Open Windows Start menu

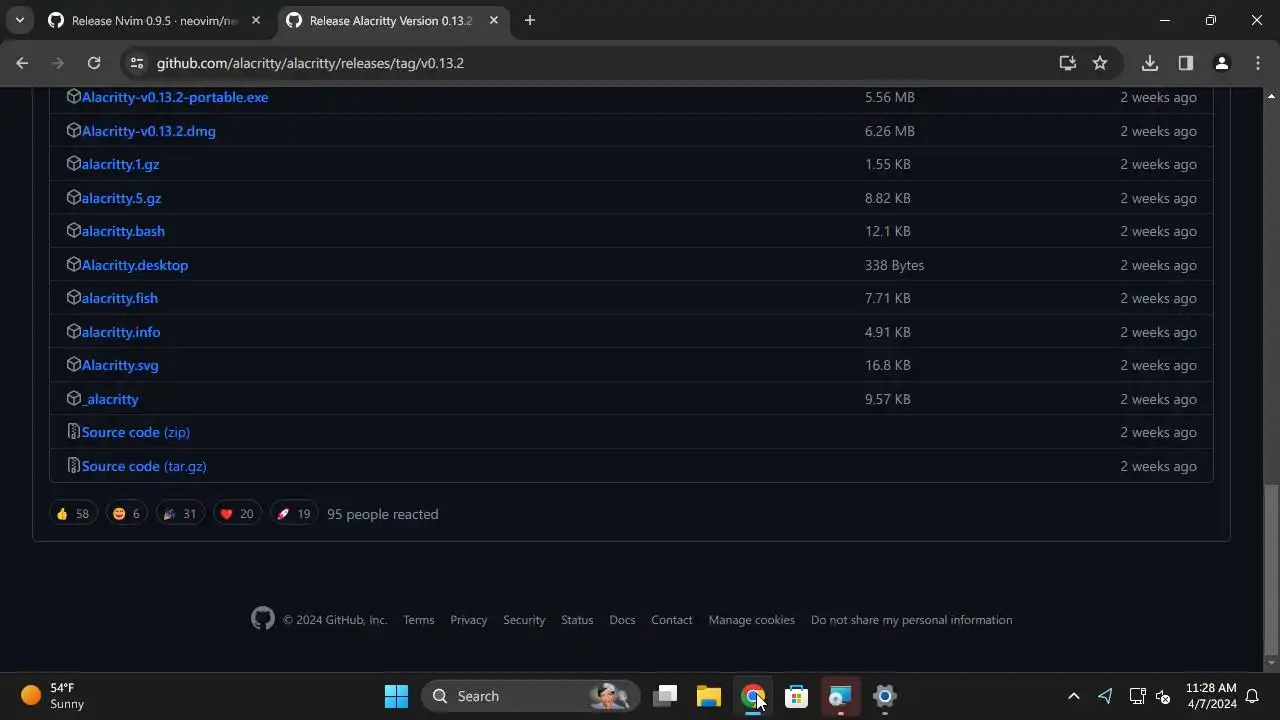pyautogui.click(x=396, y=696)
